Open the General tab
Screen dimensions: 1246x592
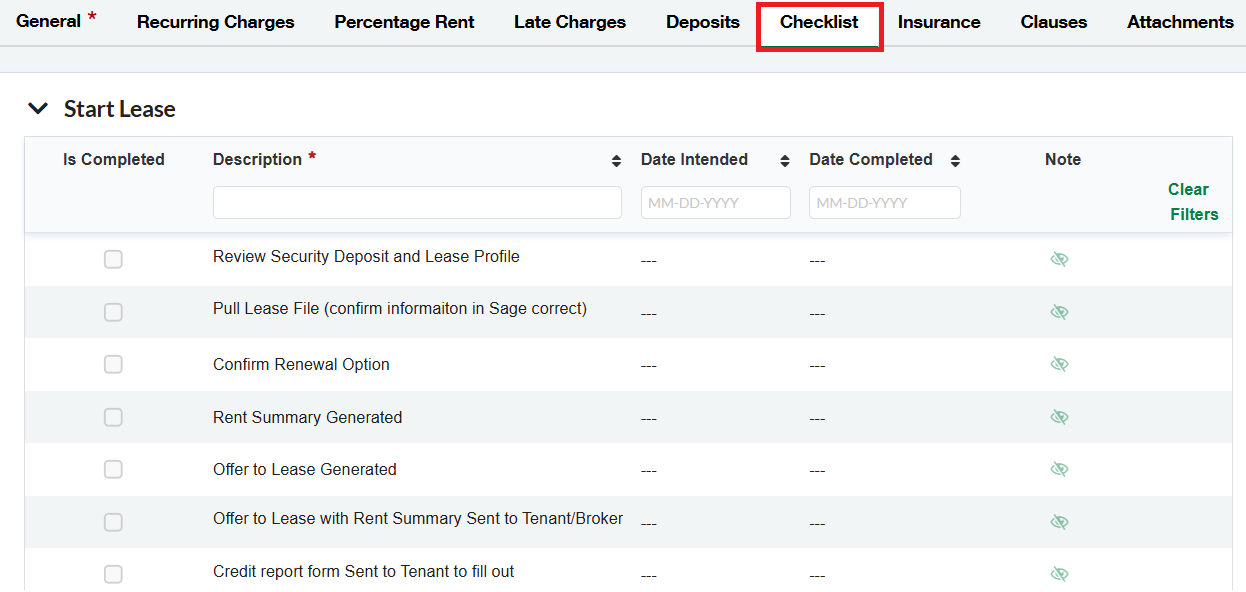click(48, 21)
